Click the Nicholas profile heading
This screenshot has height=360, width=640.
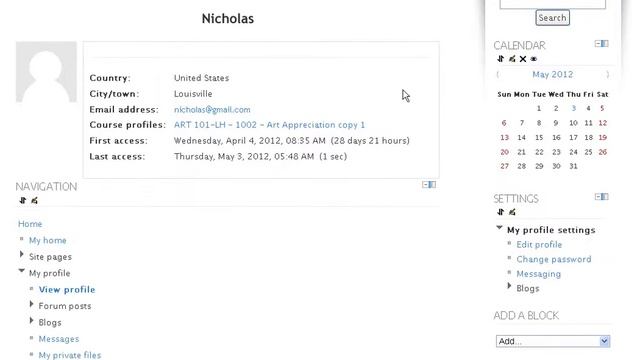coord(228,18)
